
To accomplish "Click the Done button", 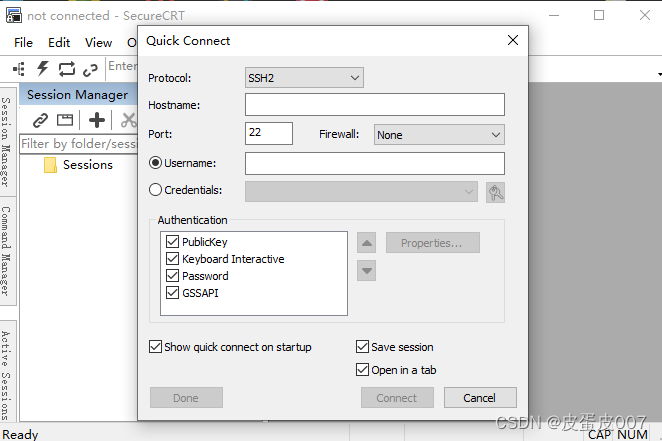I will (x=186, y=398).
